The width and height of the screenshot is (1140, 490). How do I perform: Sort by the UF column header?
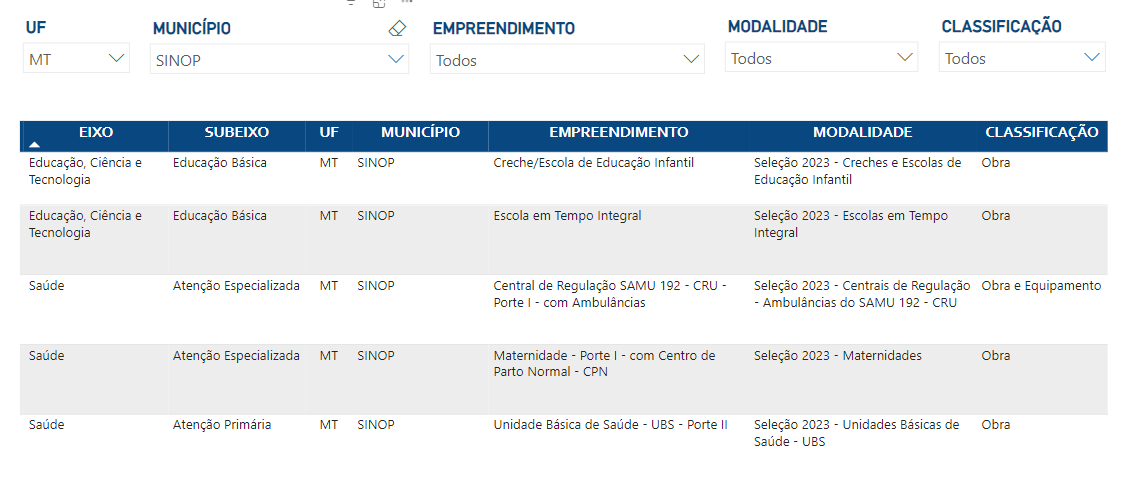pos(329,132)
